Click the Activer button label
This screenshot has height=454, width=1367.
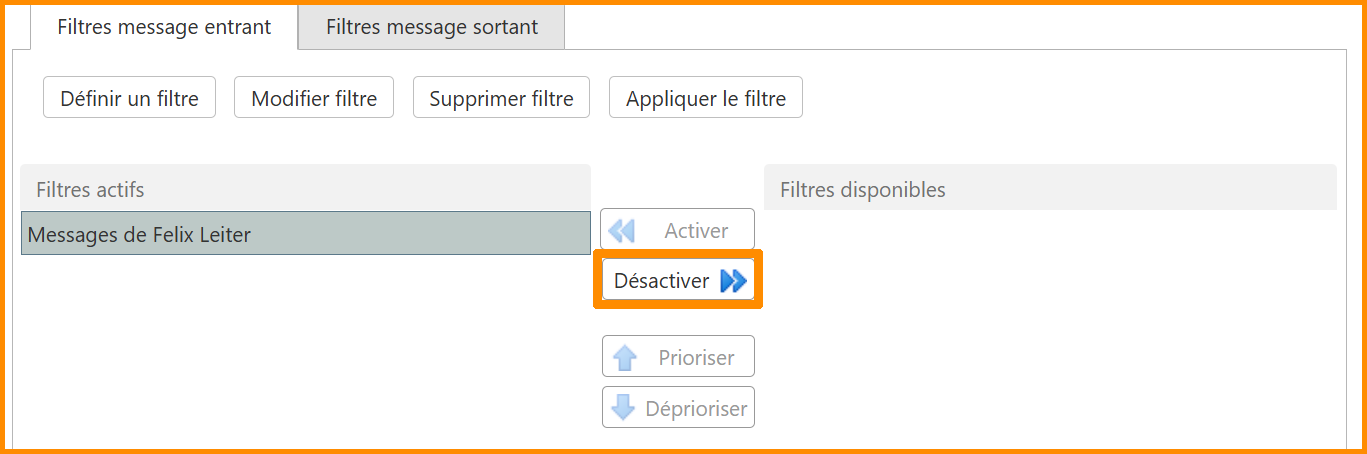tap(696, 231)
